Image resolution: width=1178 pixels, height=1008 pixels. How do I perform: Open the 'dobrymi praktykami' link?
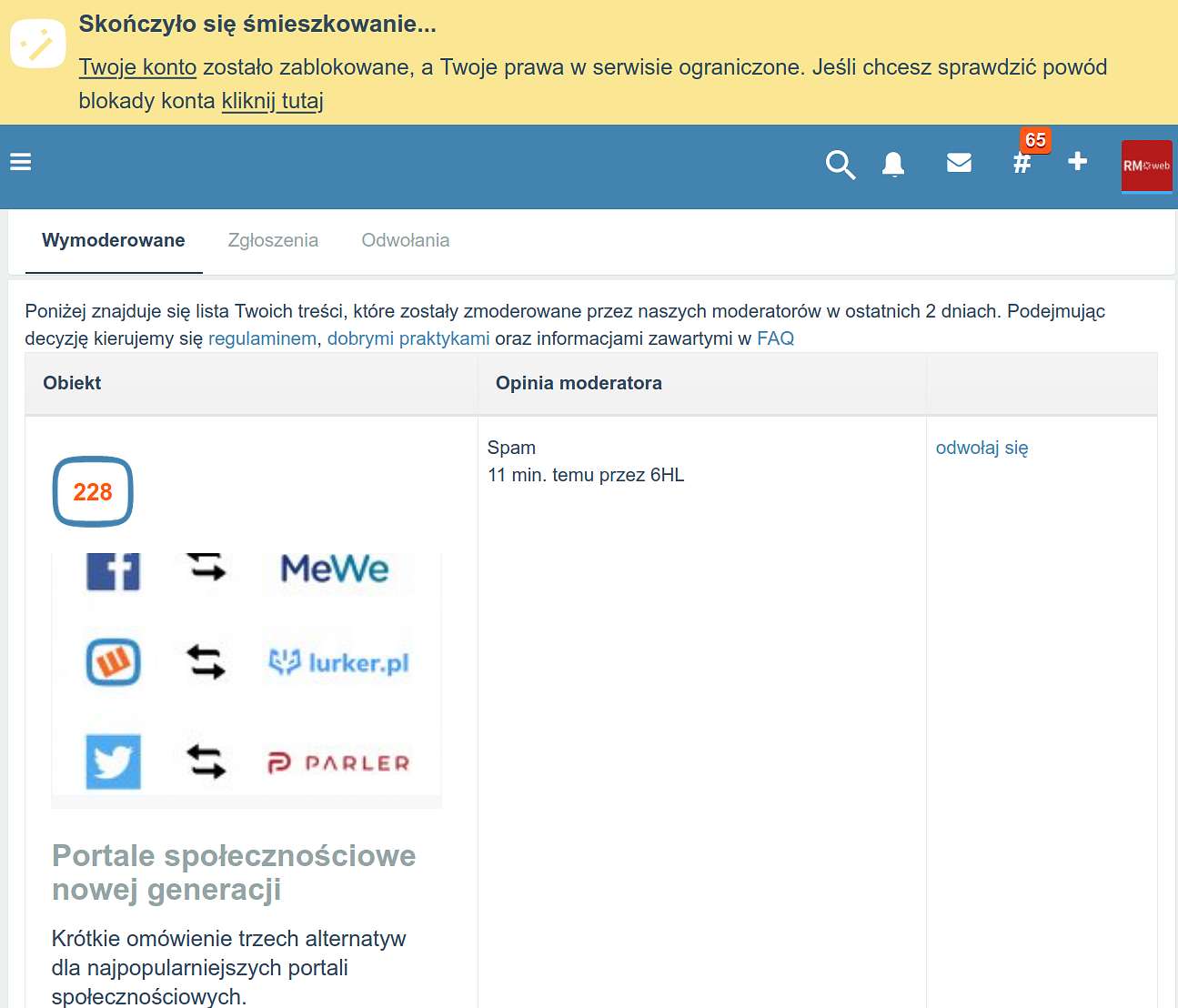408,338
